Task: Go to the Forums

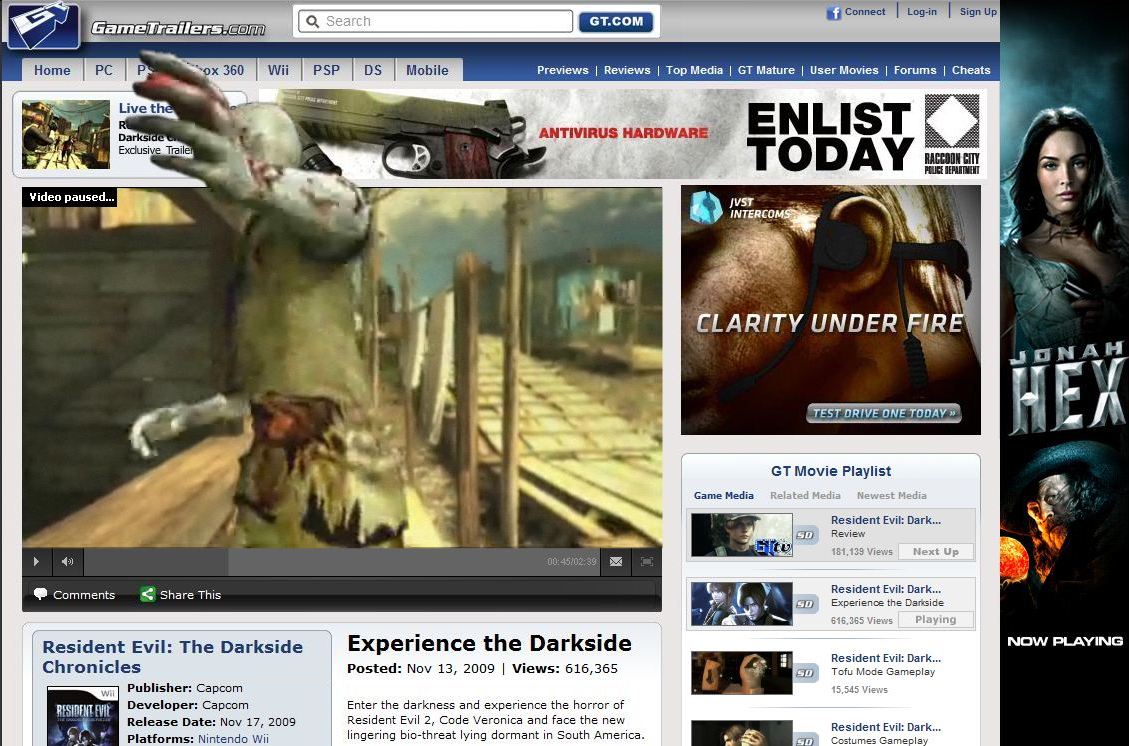Action: click(915, 70)
